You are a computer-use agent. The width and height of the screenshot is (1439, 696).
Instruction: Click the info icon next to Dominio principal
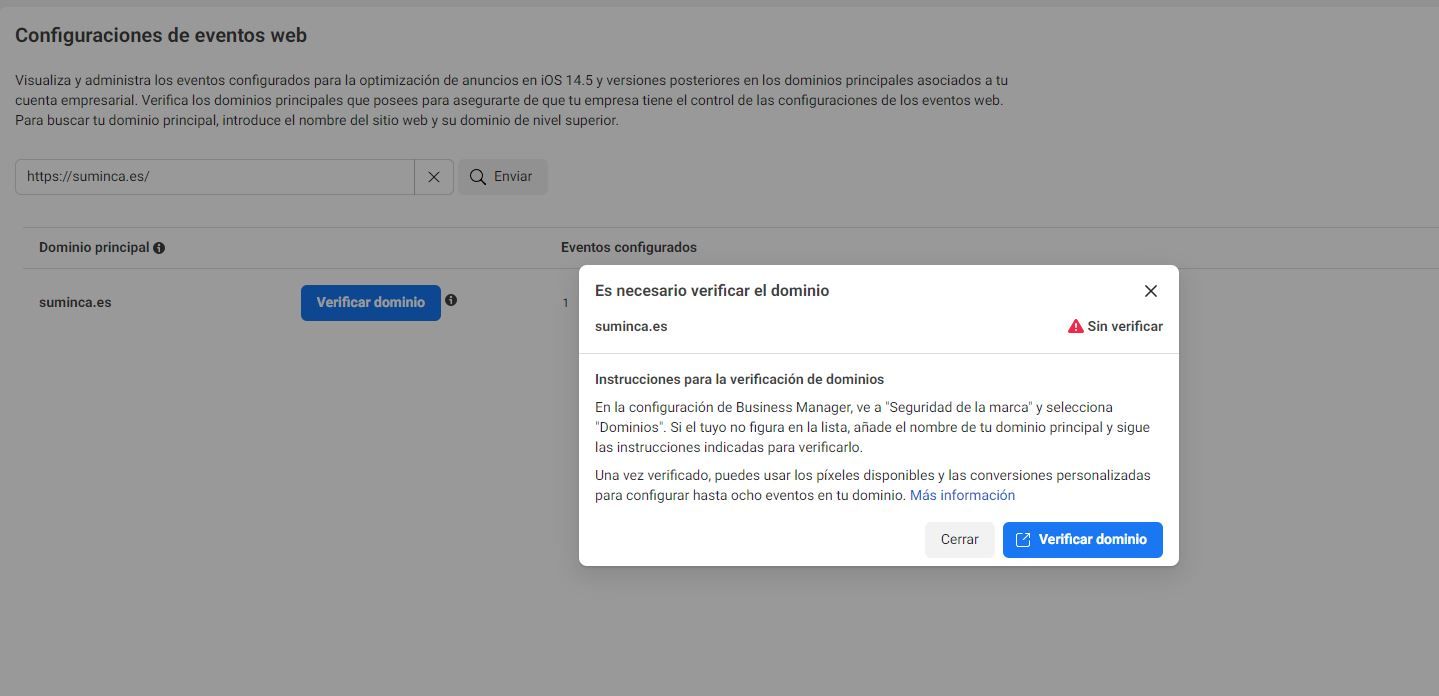pos(159,248)
